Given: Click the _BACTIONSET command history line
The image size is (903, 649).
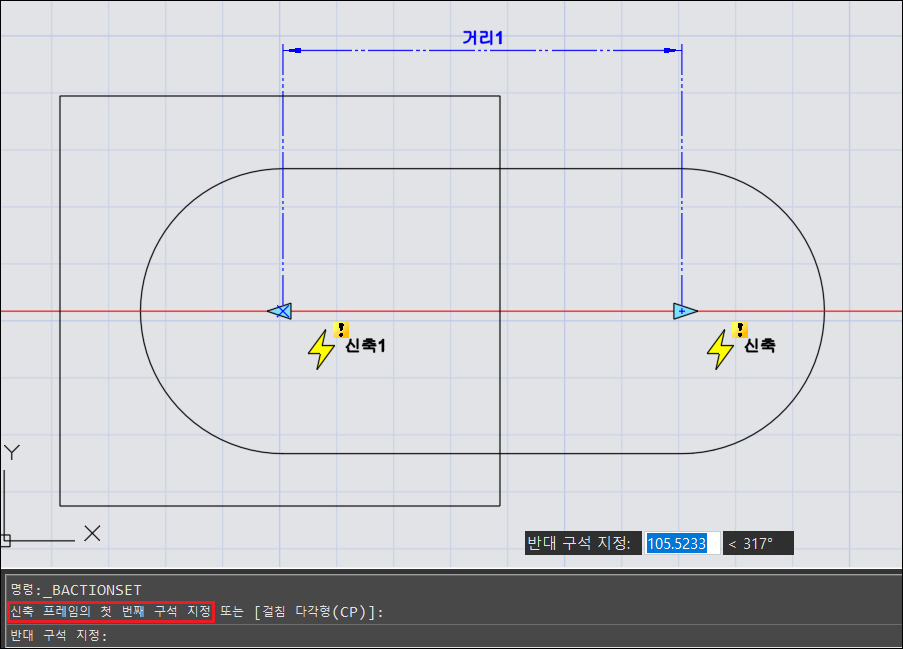Looking at the screenshot, I should click(x=76, y=589).
